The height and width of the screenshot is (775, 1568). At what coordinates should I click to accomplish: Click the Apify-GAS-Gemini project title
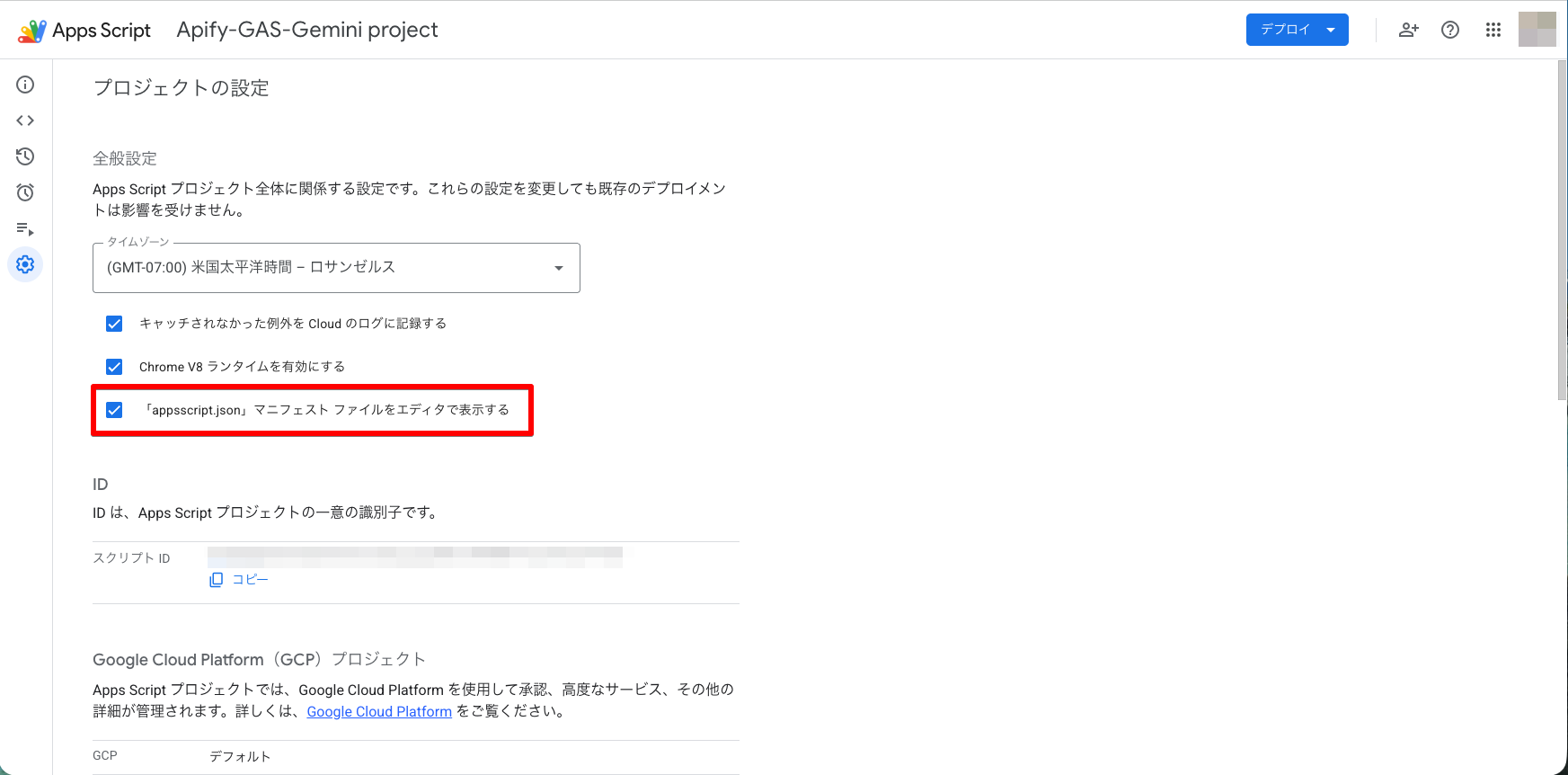click(307, 30)
